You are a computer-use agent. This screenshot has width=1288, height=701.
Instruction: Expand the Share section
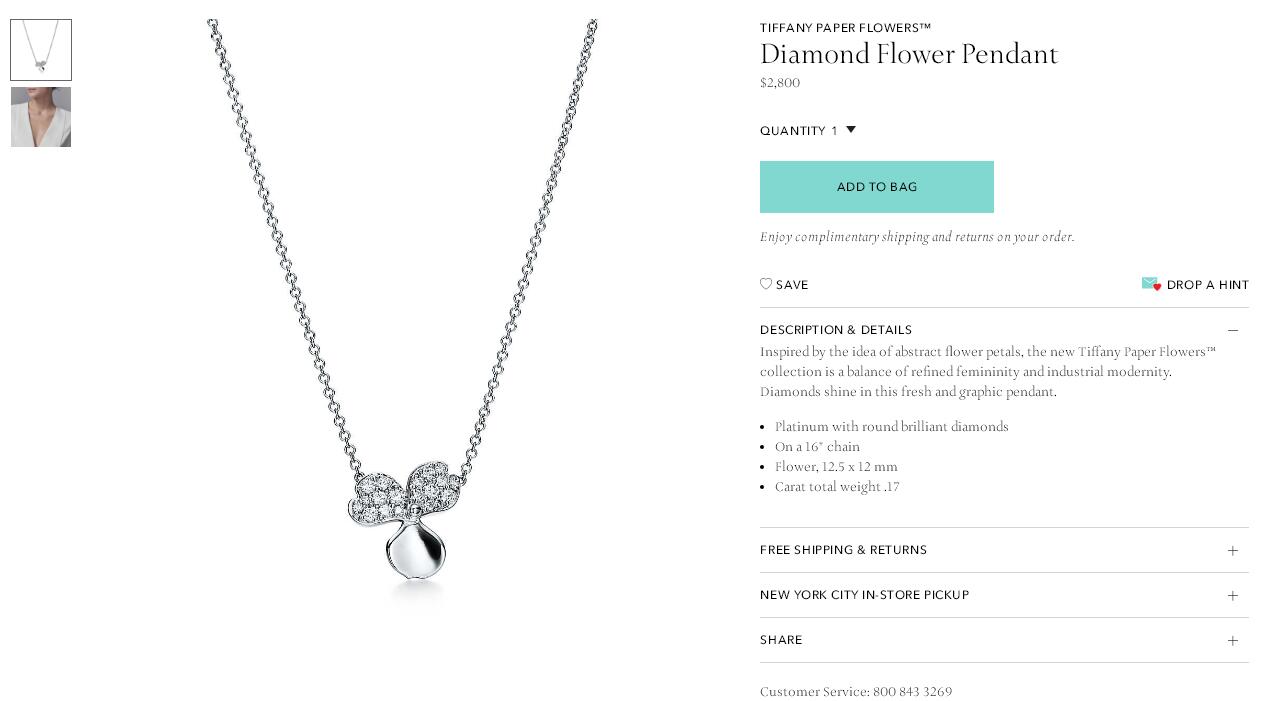coord(1004,640)
